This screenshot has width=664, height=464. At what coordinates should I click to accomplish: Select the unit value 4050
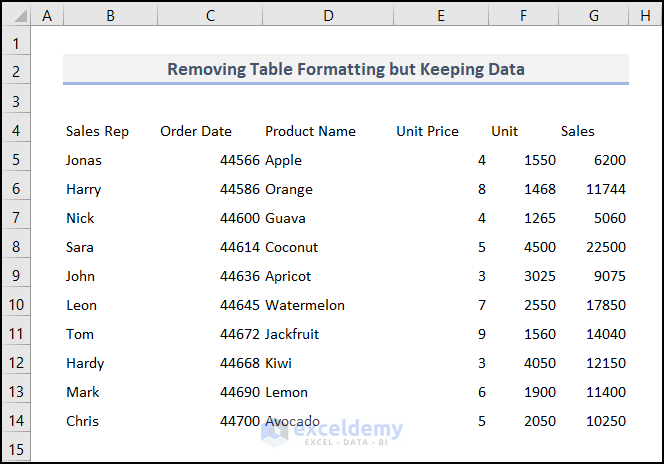click(x=538, y=363)
